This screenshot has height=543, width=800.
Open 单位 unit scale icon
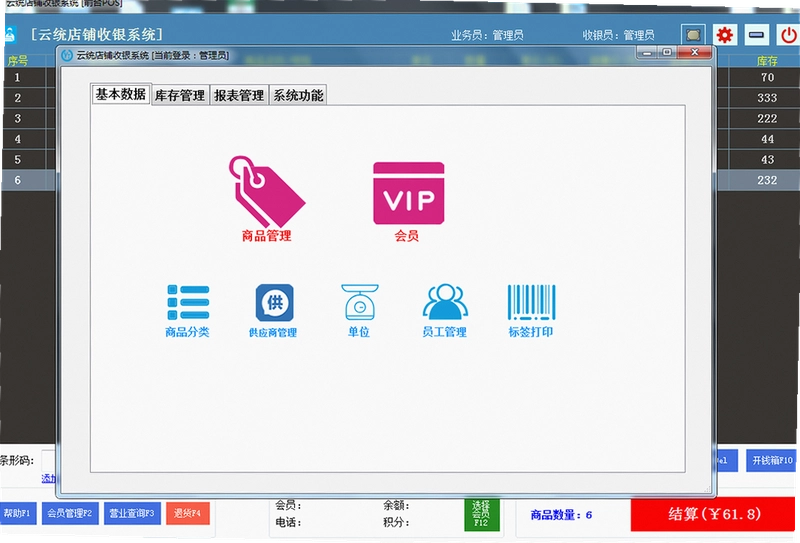coord(359,311)
